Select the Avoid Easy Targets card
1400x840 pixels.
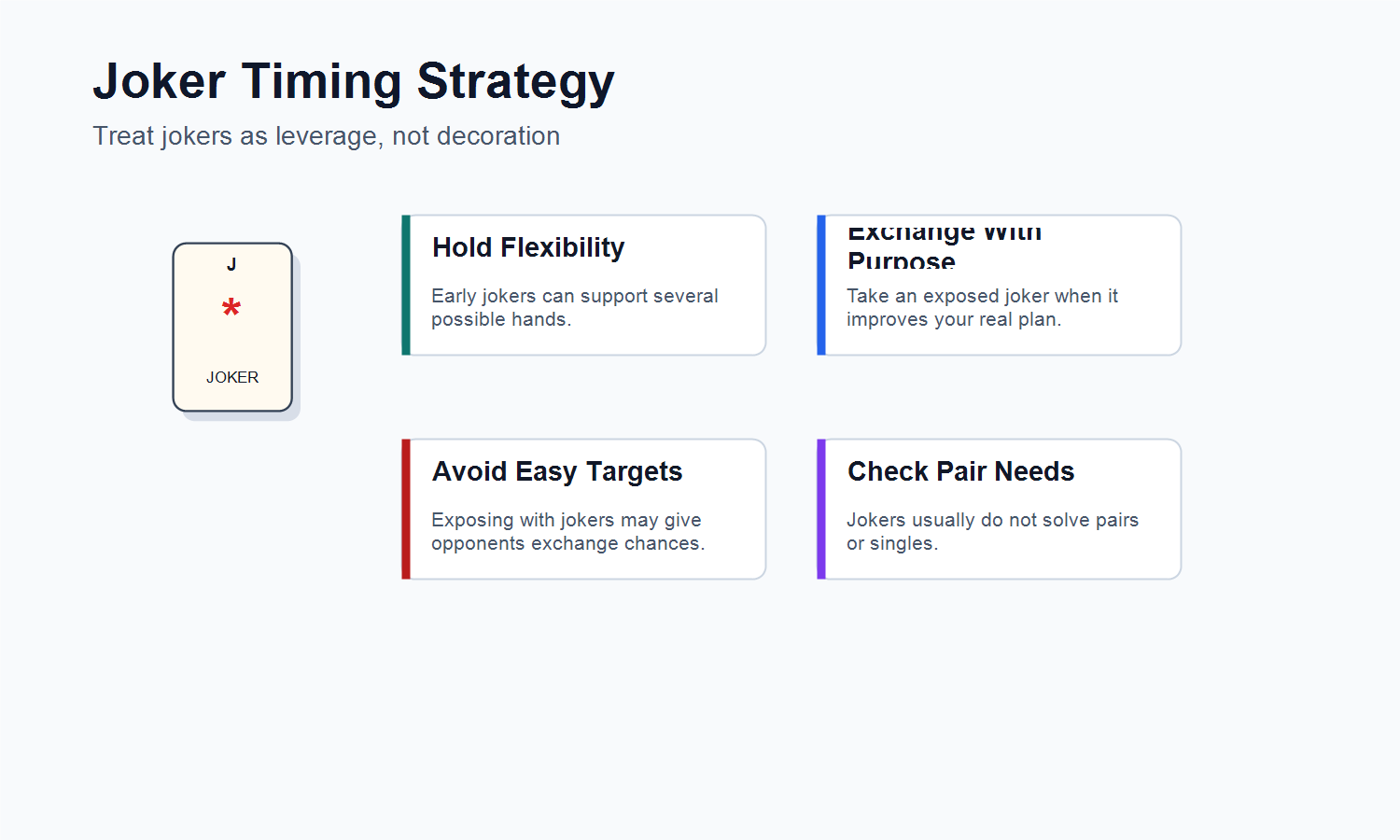pyautogui.click(x=583, y=509)
